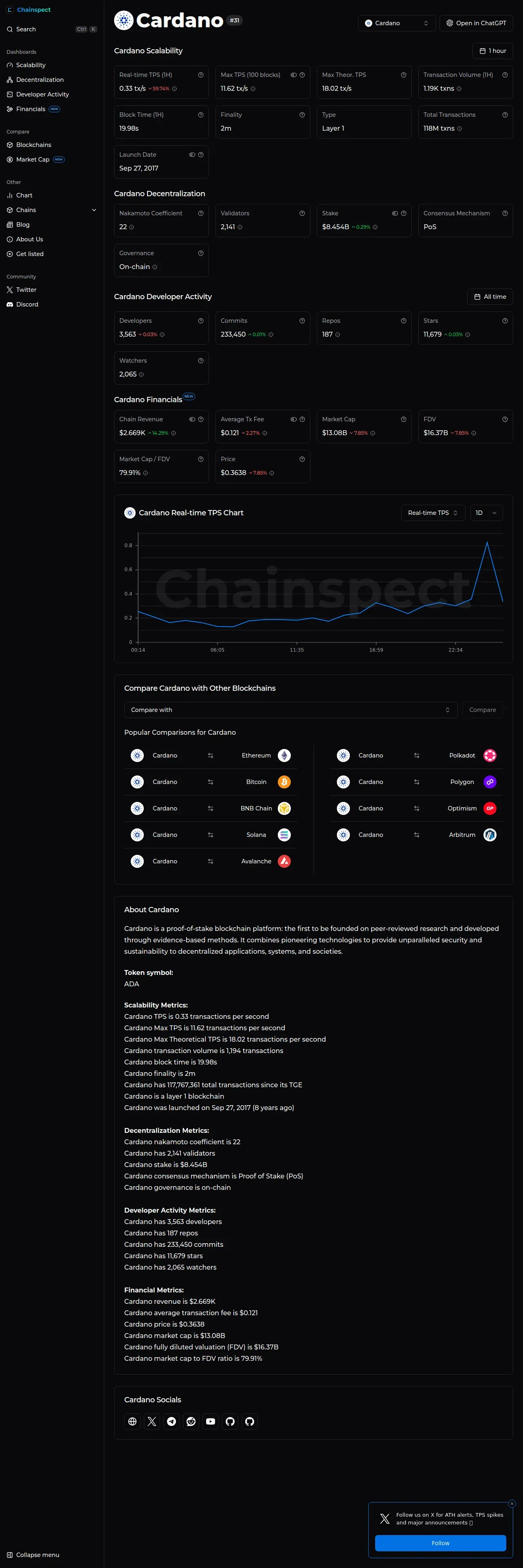Open the Cardano chain selector dropdown

[396, 23]
